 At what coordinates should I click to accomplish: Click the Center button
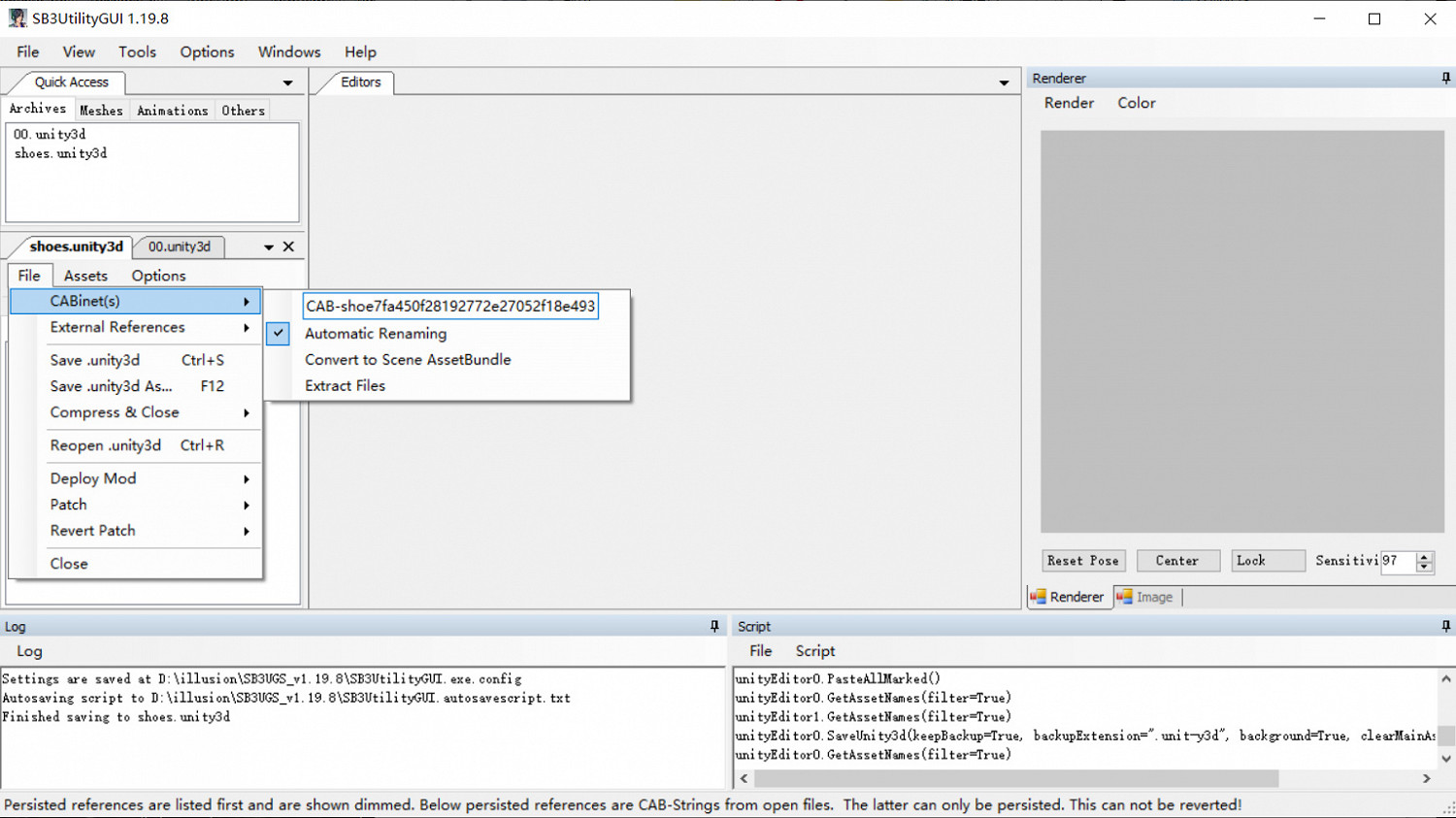[x=1177, y=561]
